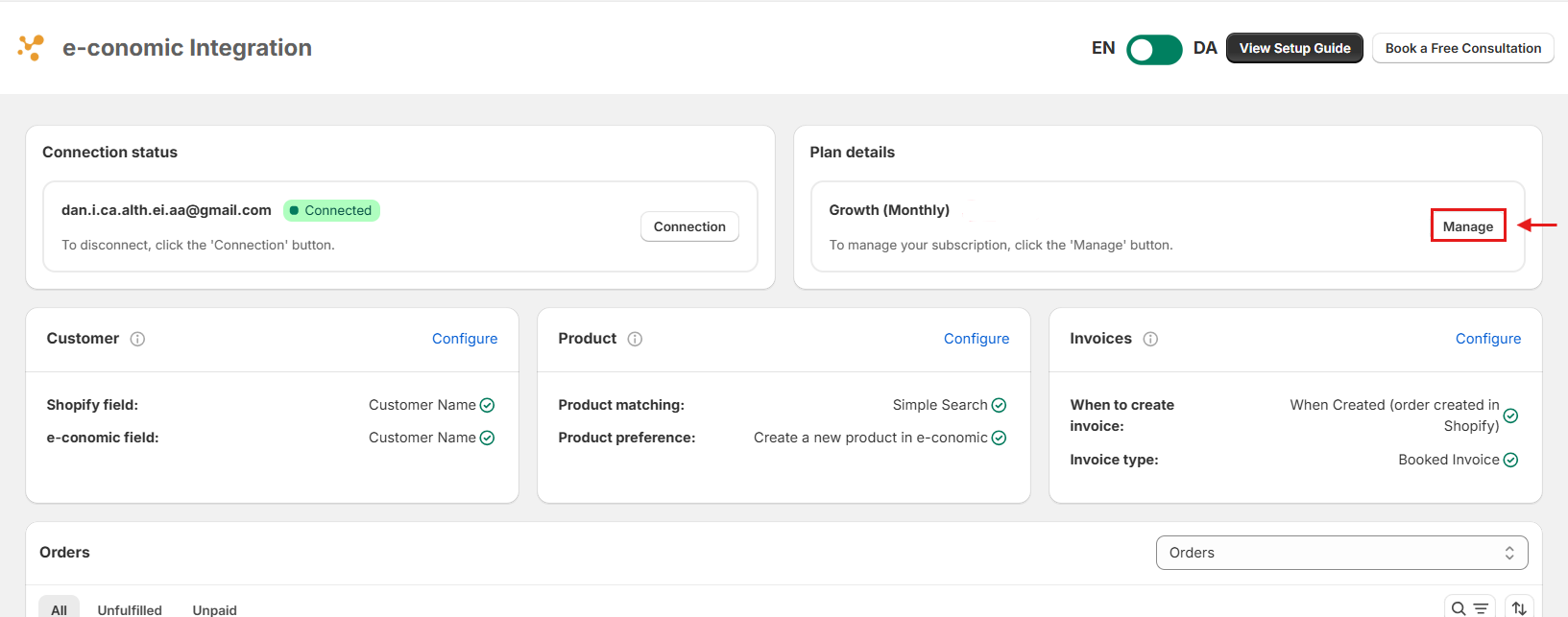Click the Booked Invoice value text
The width and height of the screenshot is (1568, 617).
coord(1449,460)
